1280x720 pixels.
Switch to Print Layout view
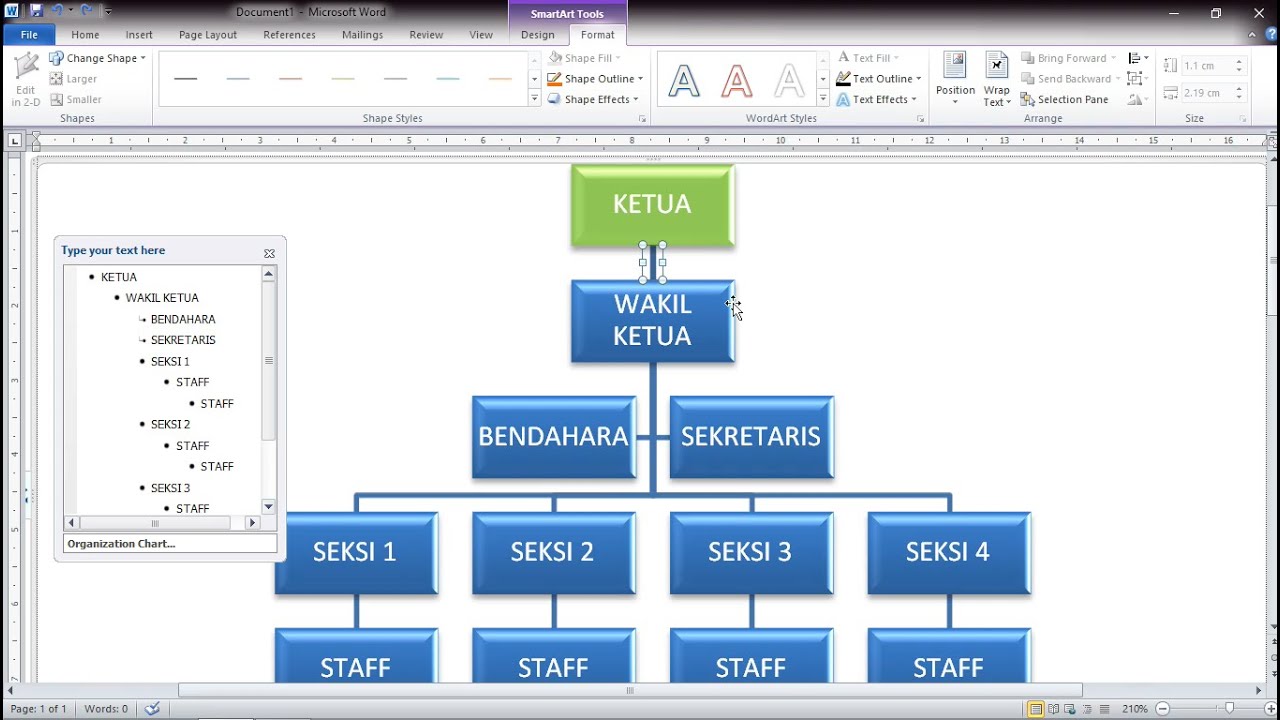coord(1036,709)
